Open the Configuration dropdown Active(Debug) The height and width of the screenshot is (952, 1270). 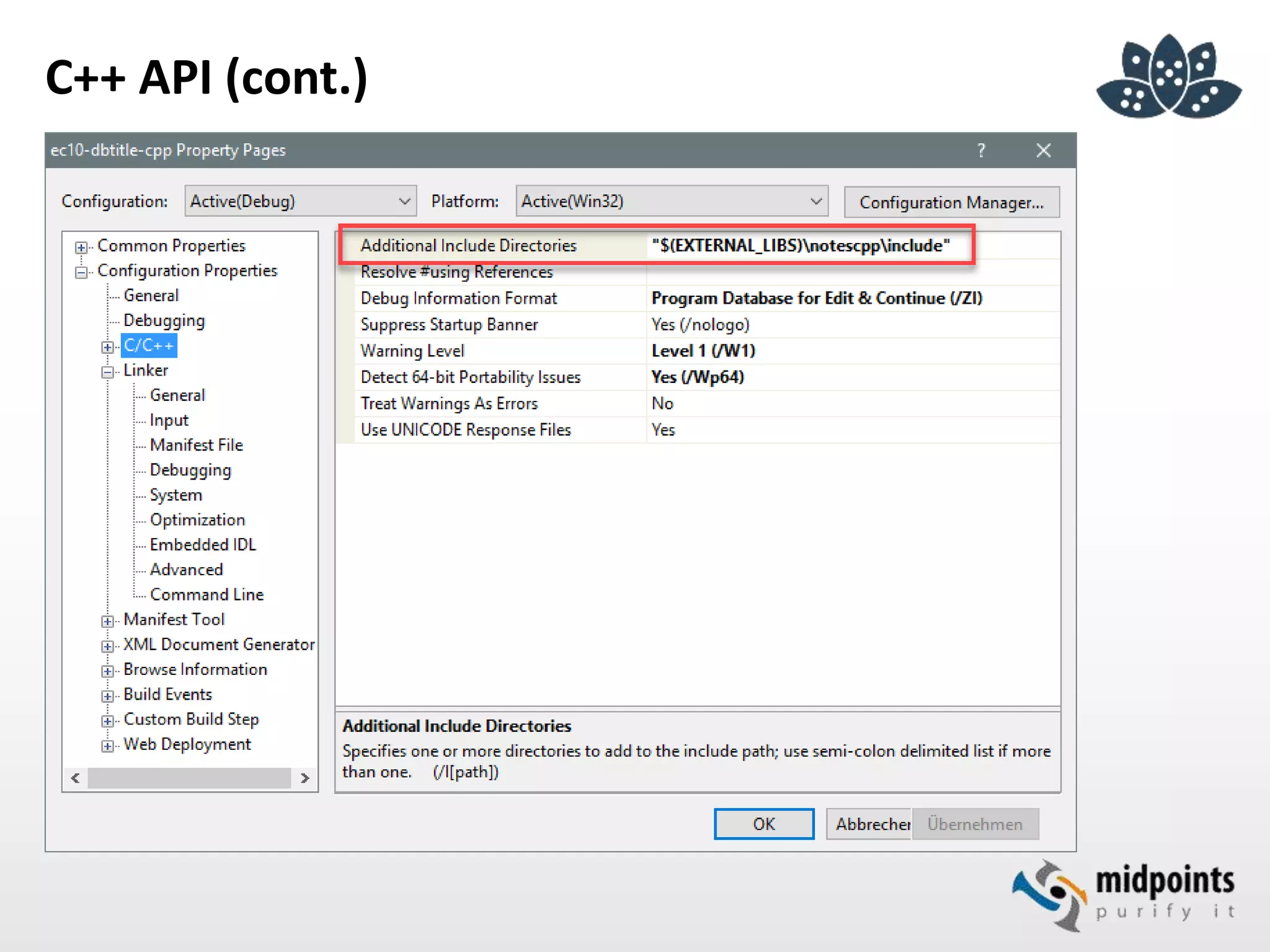click(300, 201)
